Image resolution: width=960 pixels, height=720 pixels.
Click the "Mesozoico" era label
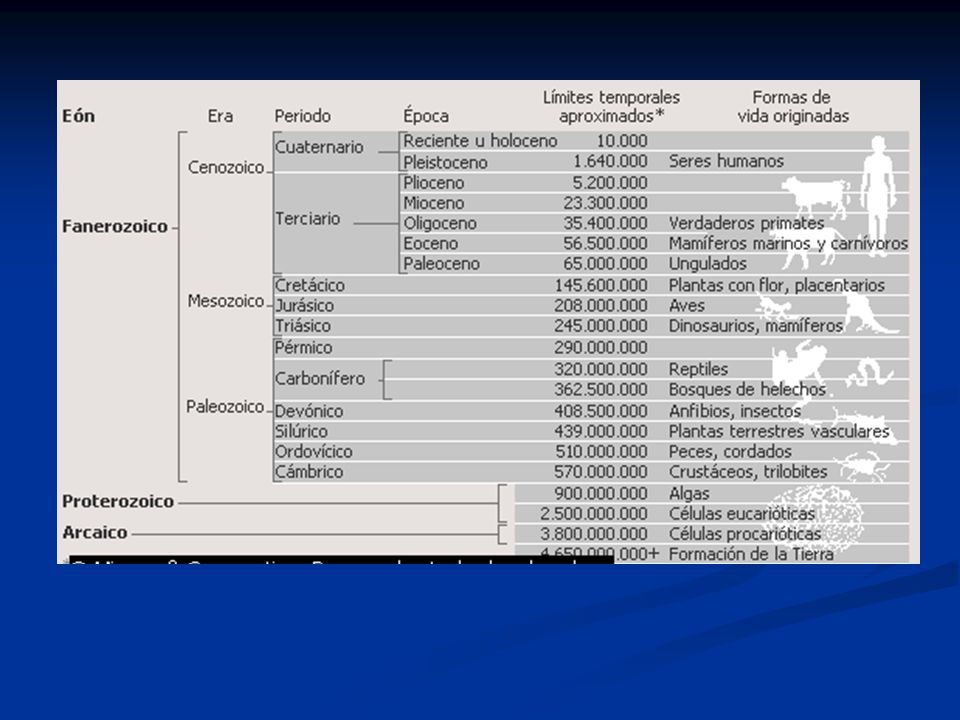(226, 301)
